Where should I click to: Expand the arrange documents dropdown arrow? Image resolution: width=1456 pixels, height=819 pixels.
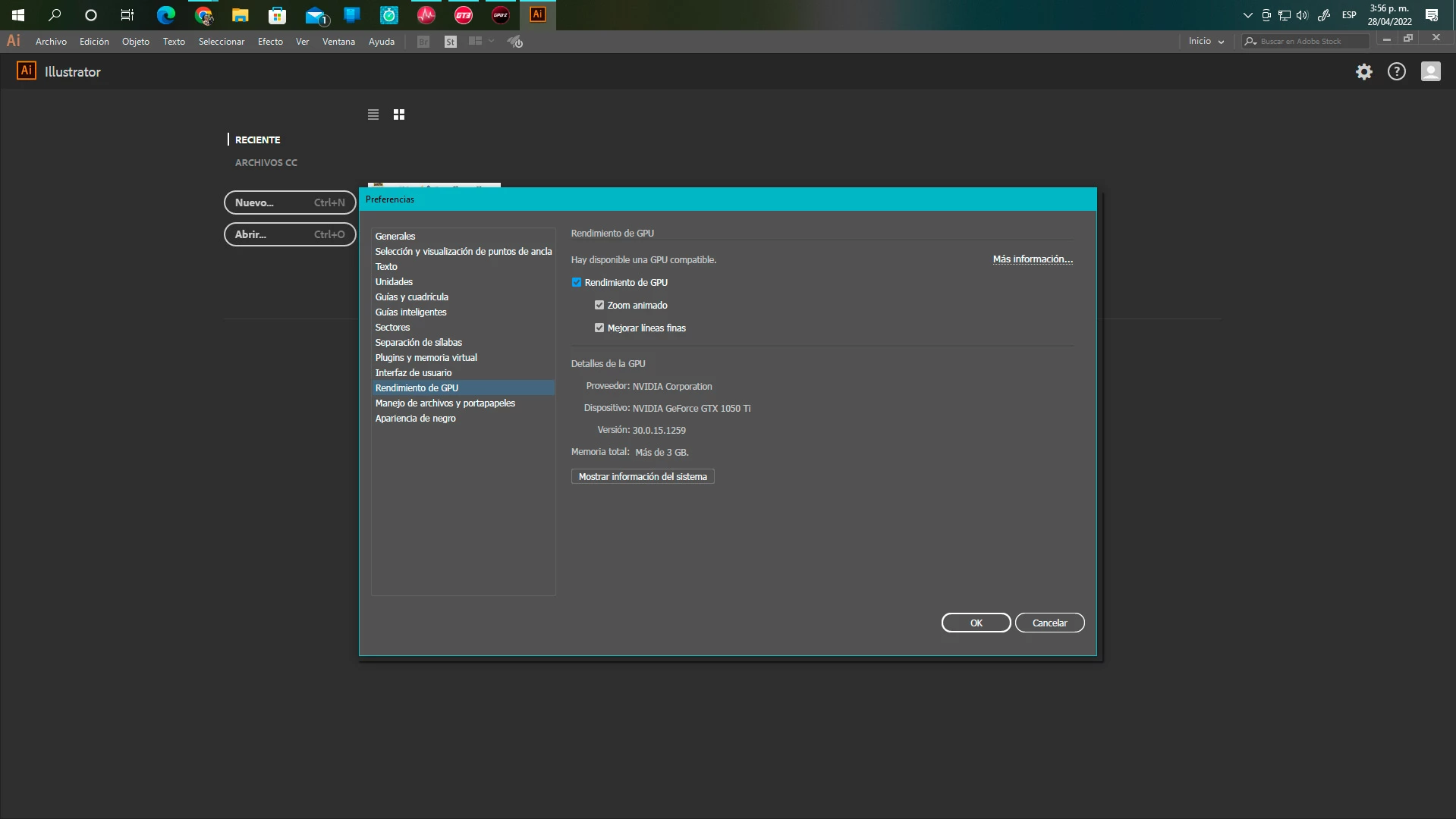point(492,41)
